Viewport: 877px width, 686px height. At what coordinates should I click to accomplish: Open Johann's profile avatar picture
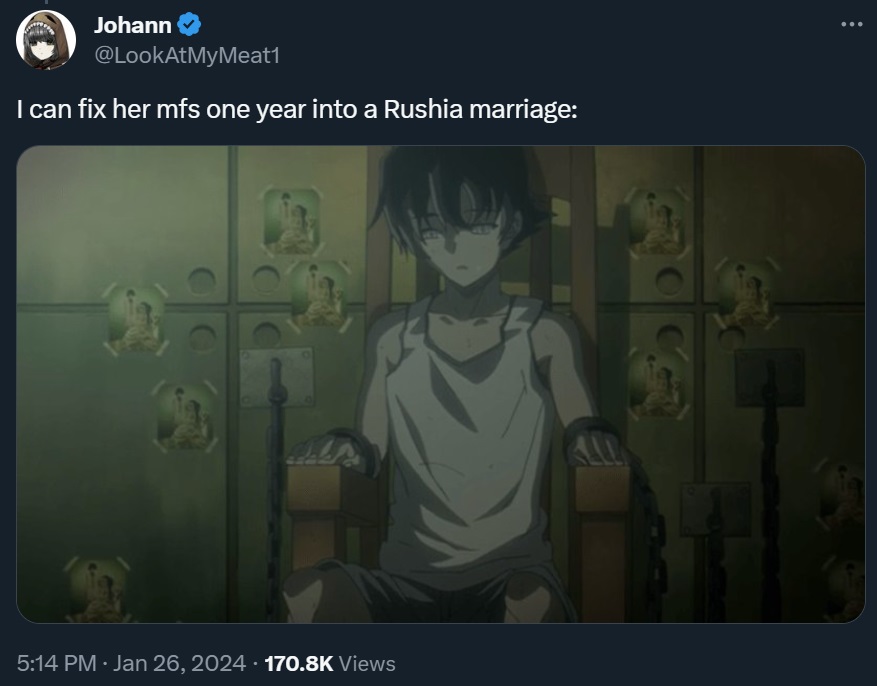coord(46,40)
